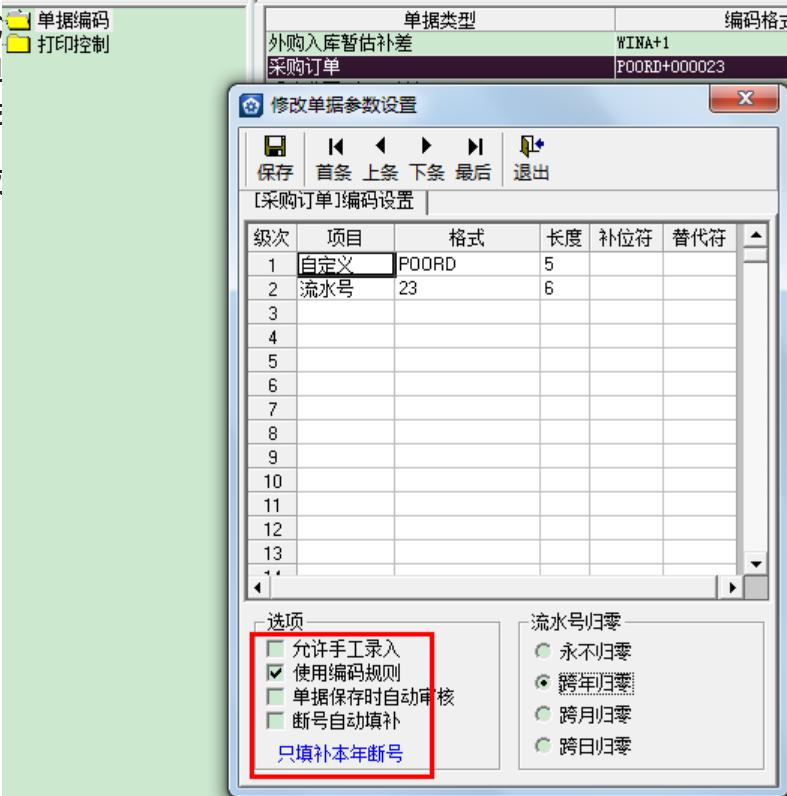The width and height of the screenshot is (787, 796).
Task: Click the 替代符 column header
Action: click(x=699, y=238)
